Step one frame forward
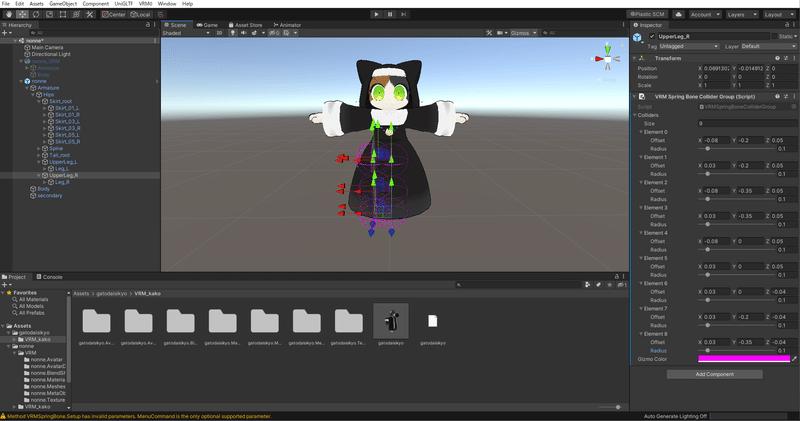 tap(404, 14)
